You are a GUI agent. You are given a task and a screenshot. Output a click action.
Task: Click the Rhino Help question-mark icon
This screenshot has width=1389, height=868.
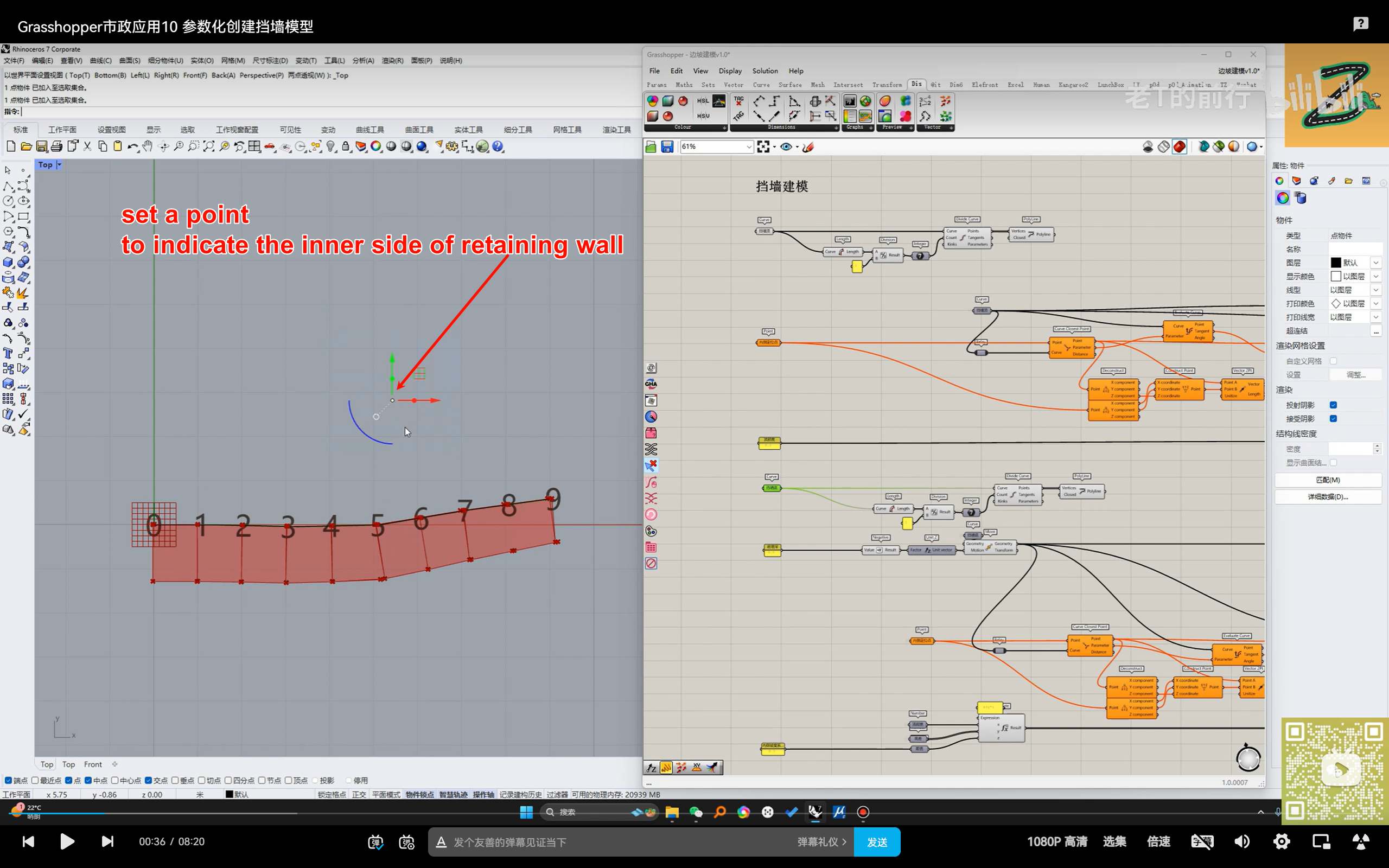pos(498,147)
